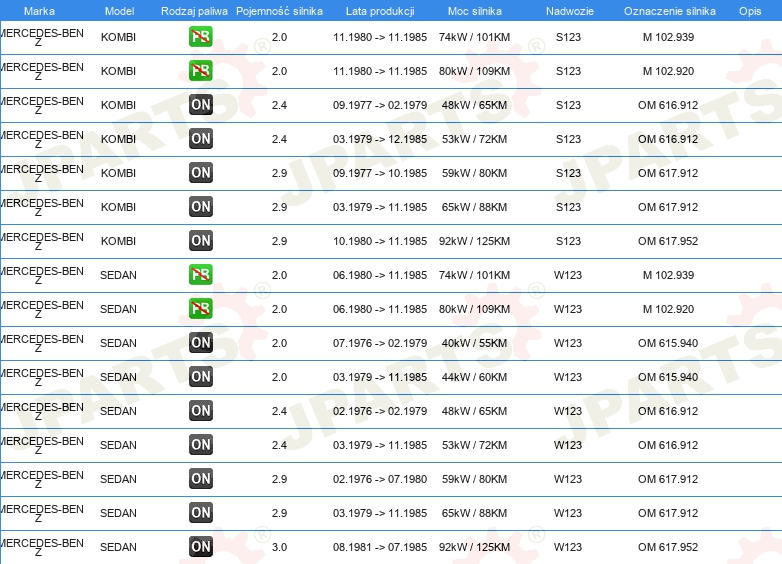Click the ON diesel icon for SEDAN 65kW / 88KM
The width and height of the screenshot is (782, 564).
(x=200, y=513)
